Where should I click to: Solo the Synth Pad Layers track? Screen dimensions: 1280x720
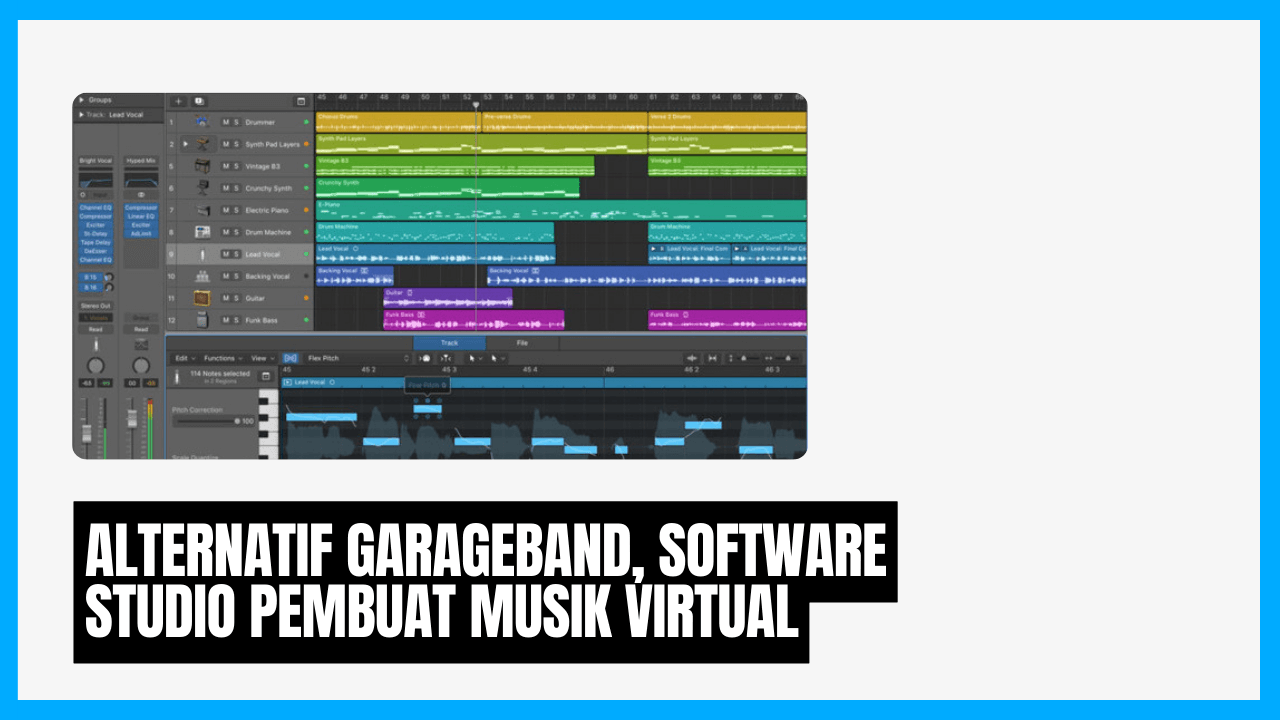tap(236, 144)
